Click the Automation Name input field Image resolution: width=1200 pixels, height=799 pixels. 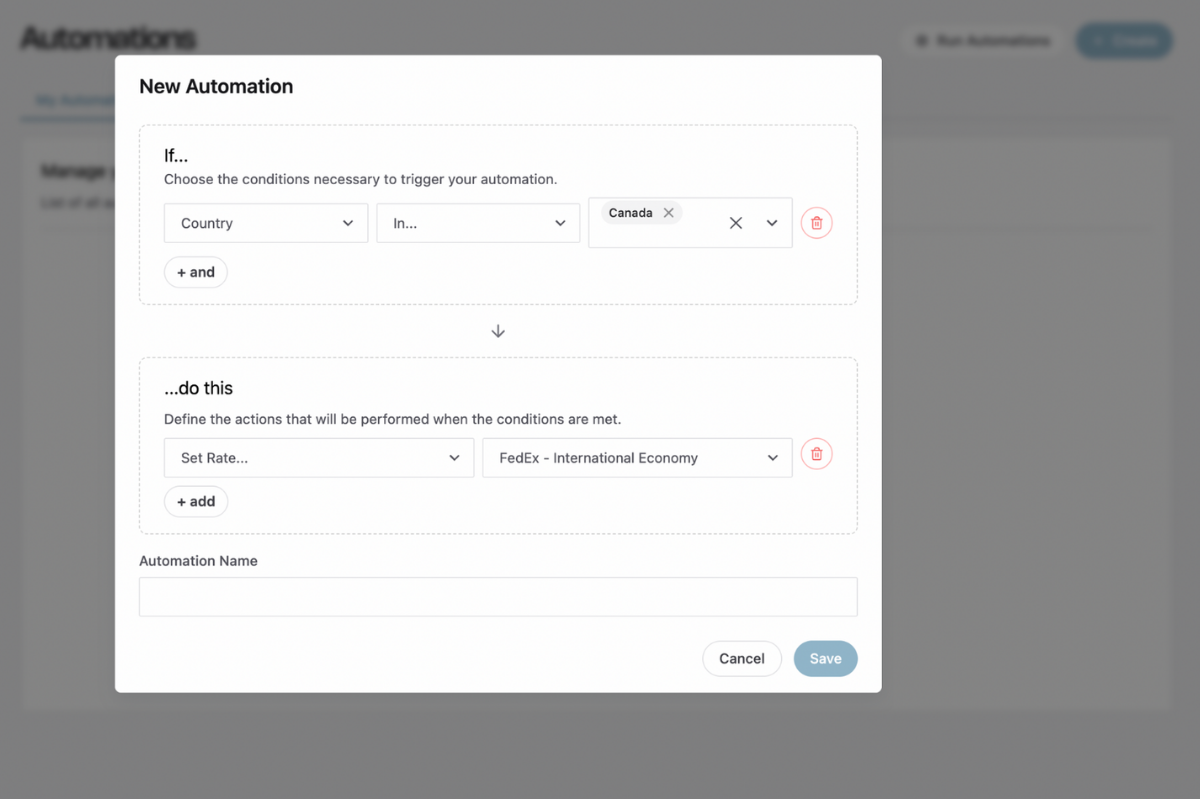point(498,597)
